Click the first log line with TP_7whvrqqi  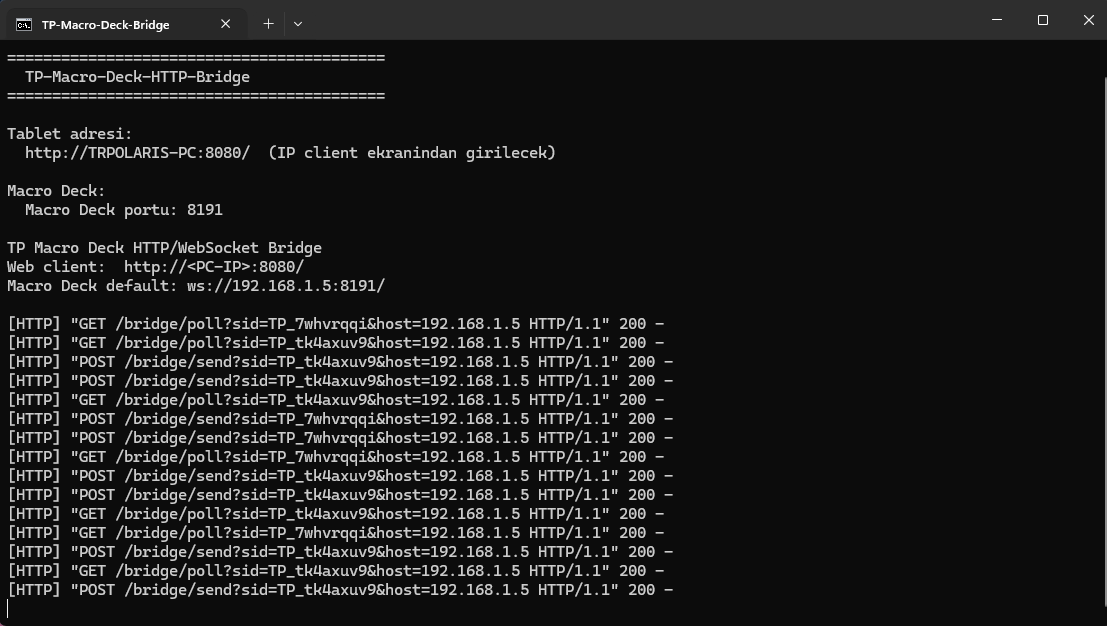(x=335, y=325)
